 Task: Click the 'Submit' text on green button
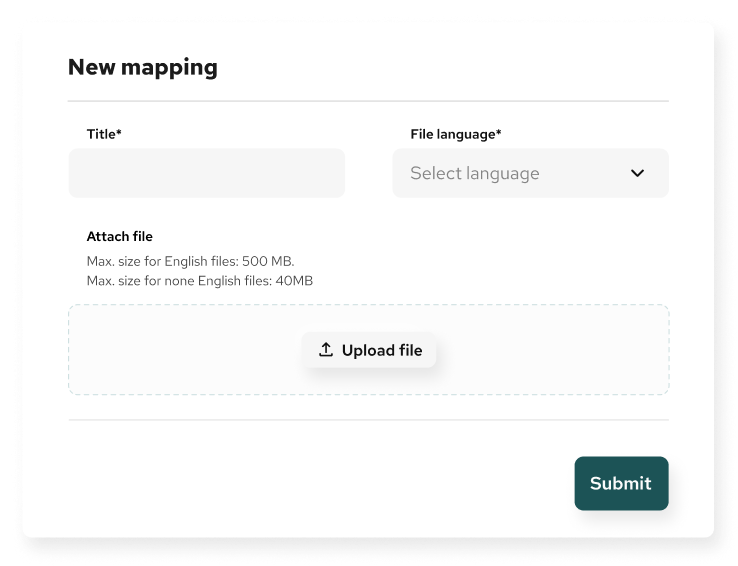click(x=620, y=483)
